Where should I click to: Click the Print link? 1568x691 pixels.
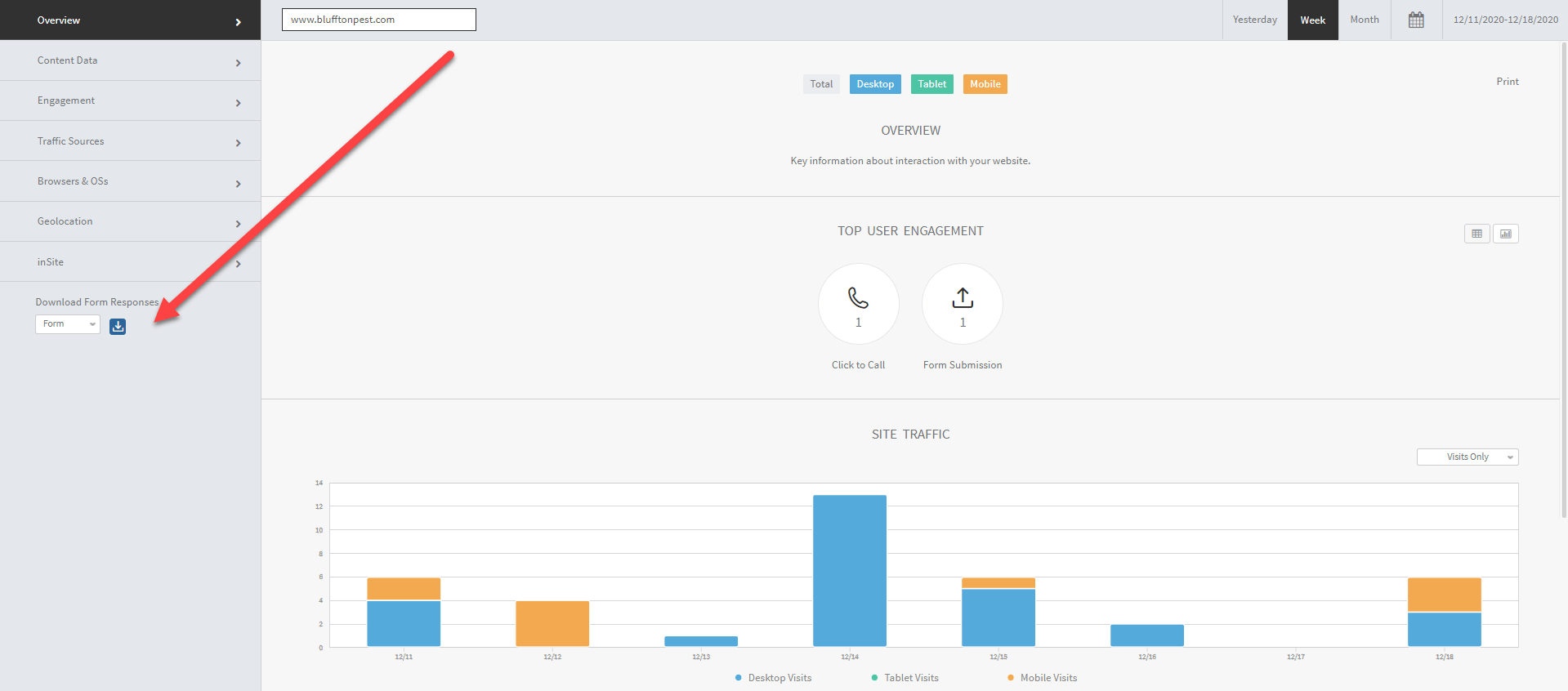pyautogui.click(x=1508, y=82)
